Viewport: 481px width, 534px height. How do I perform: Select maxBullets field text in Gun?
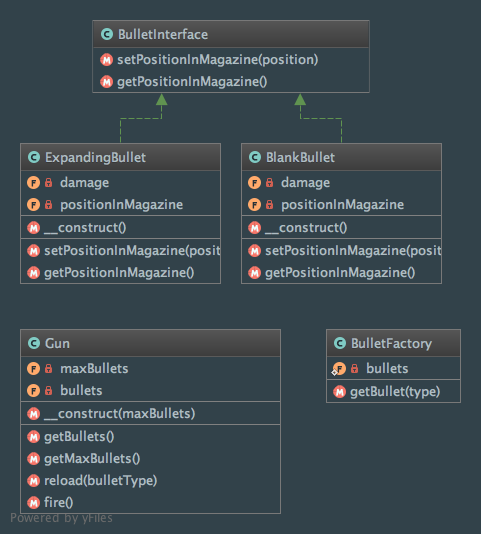[94, 369]
